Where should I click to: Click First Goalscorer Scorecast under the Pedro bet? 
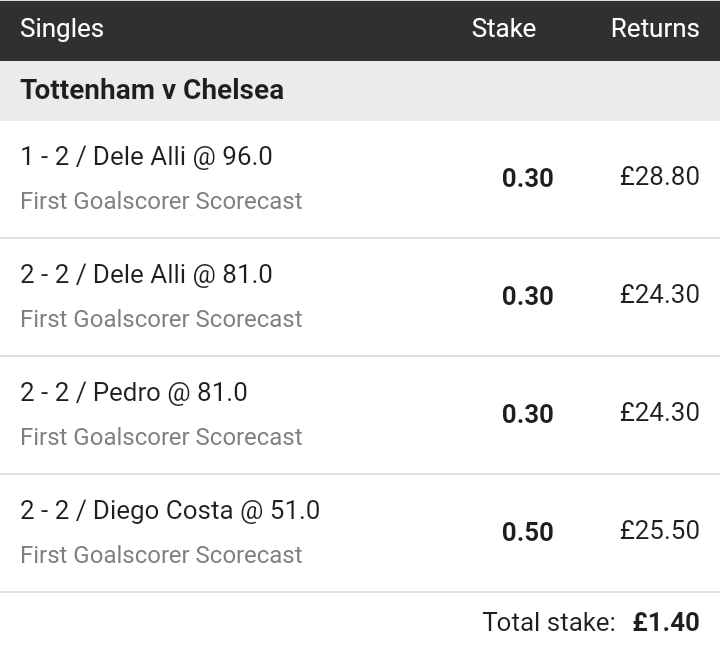coord(161,437)
